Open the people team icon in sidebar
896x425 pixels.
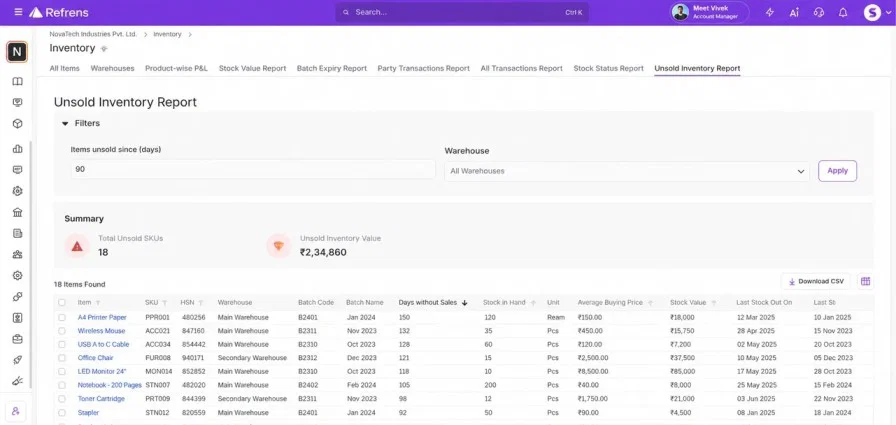coord(17,254)
